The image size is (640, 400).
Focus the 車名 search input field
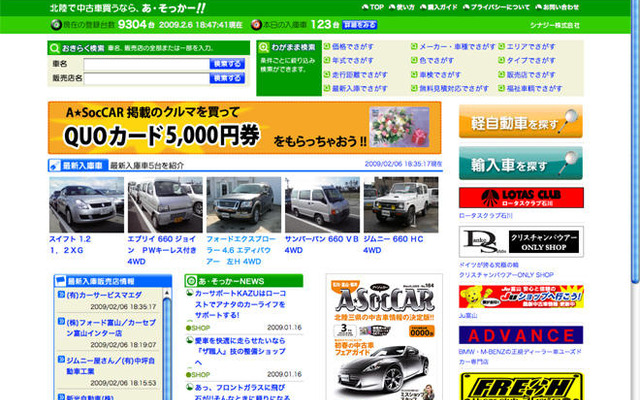pos(147,64)
